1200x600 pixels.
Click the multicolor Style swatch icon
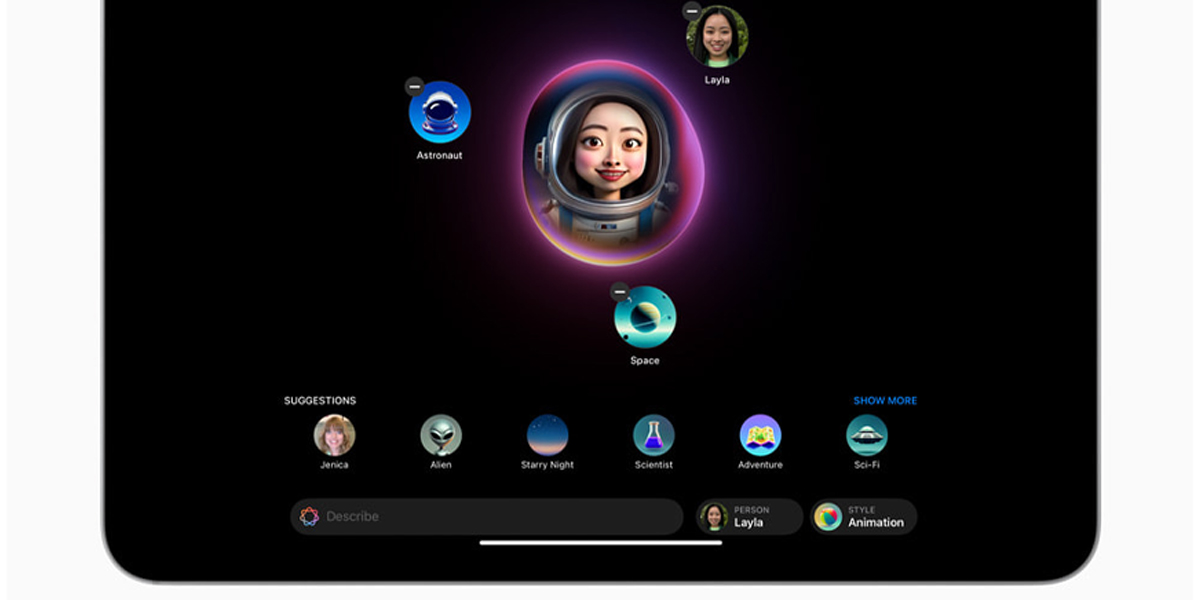point(828,517)
